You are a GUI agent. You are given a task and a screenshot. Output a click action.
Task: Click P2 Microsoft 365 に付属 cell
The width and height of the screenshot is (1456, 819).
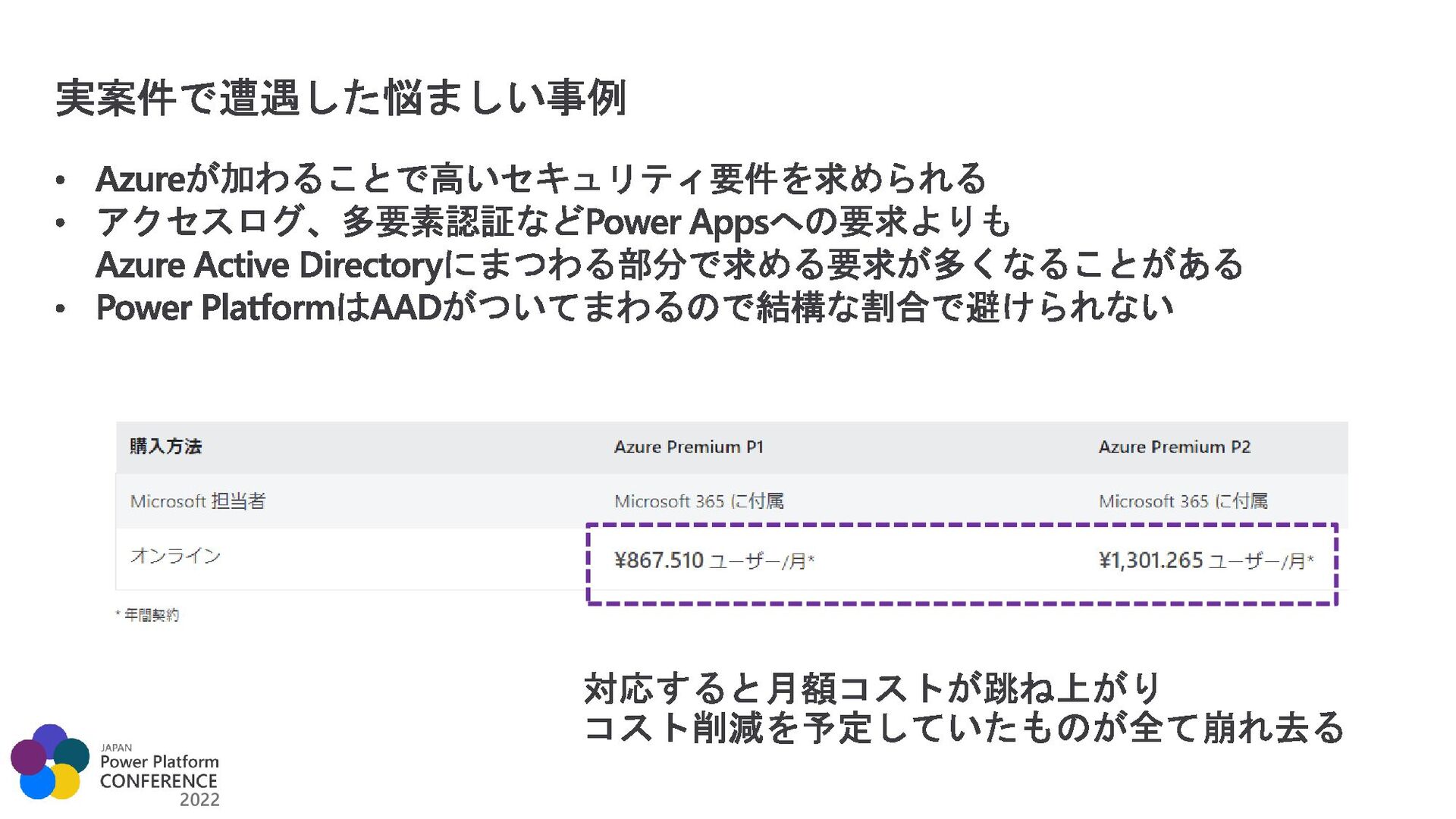(1182, 501)
